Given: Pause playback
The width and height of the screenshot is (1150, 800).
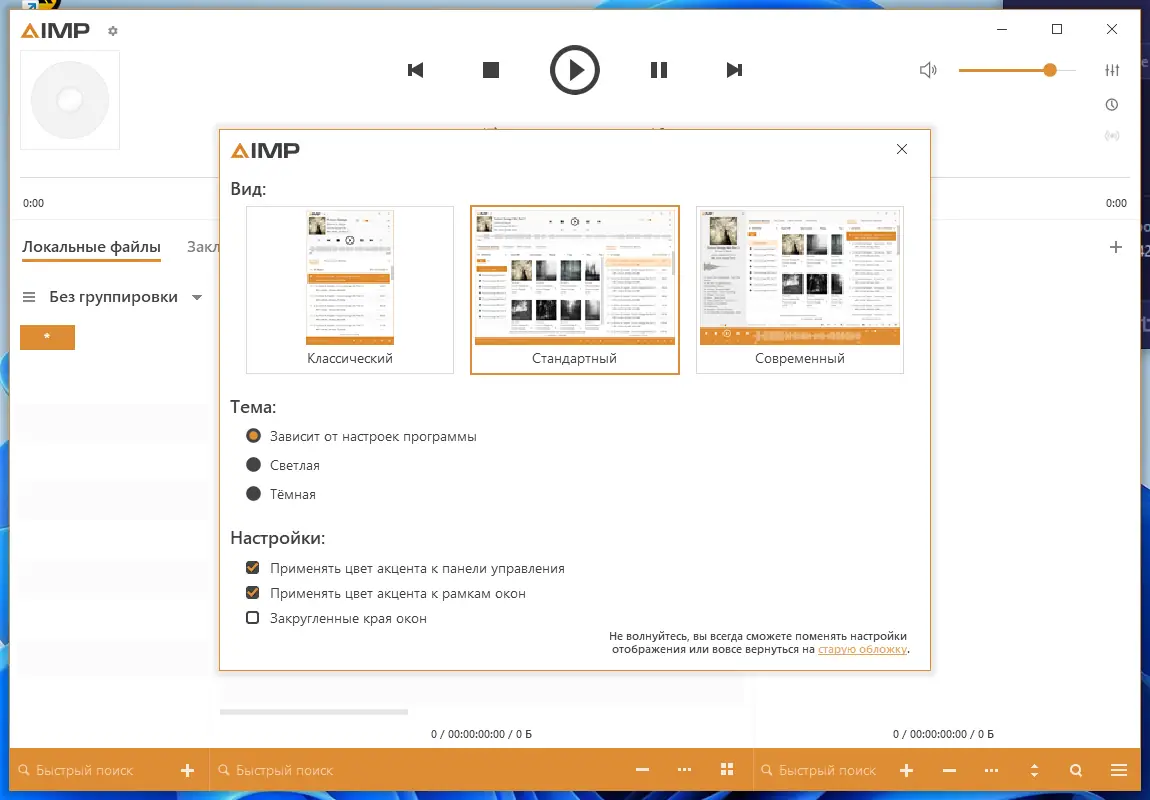Looking at the screenshot, I should [x=659, y=70].
